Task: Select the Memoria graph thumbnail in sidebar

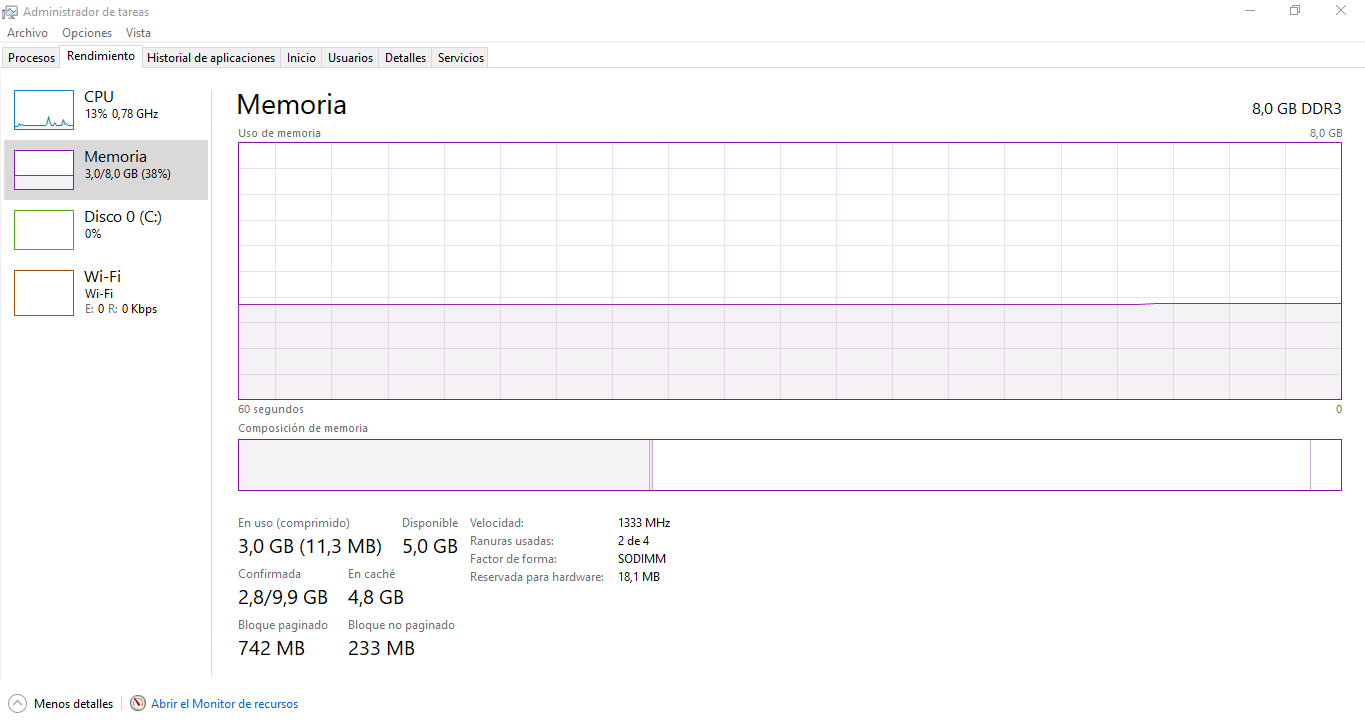Action: tap(44, 170)
